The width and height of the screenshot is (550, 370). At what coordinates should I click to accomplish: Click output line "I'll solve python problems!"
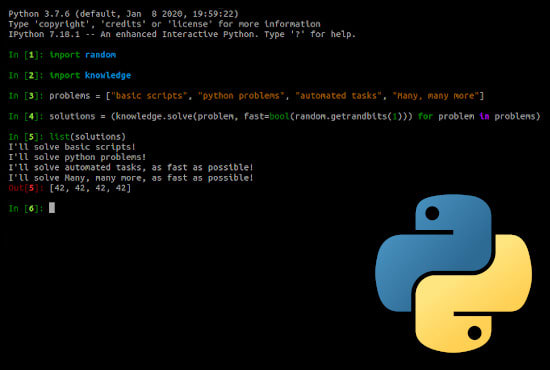[77, 157]
